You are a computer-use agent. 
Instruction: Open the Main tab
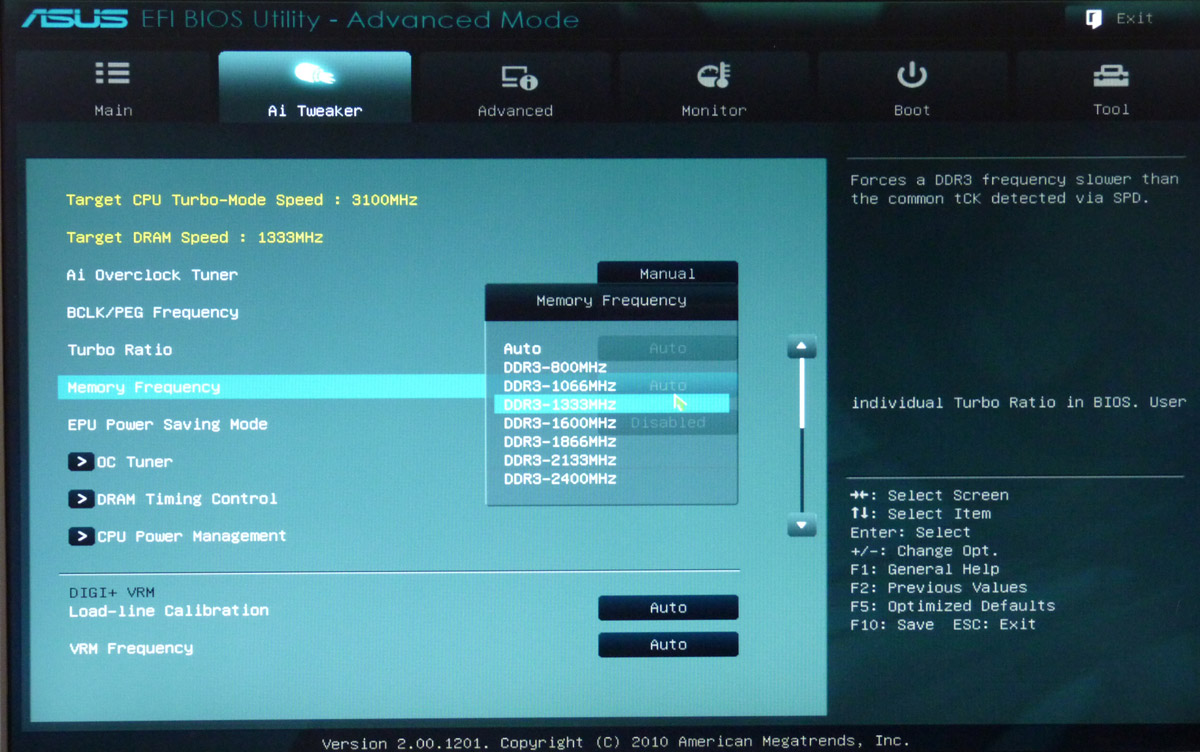(113, 87)
